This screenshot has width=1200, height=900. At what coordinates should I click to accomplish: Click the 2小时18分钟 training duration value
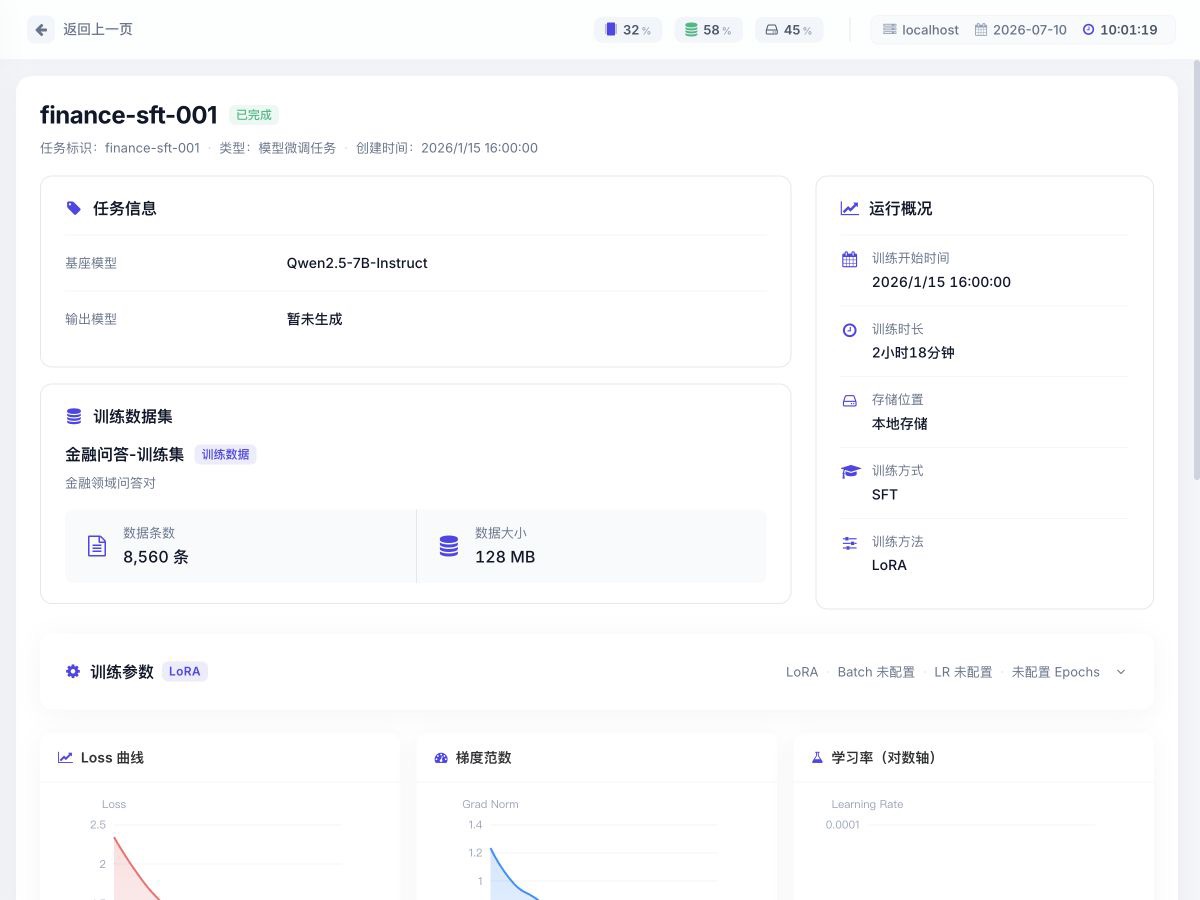913,353
